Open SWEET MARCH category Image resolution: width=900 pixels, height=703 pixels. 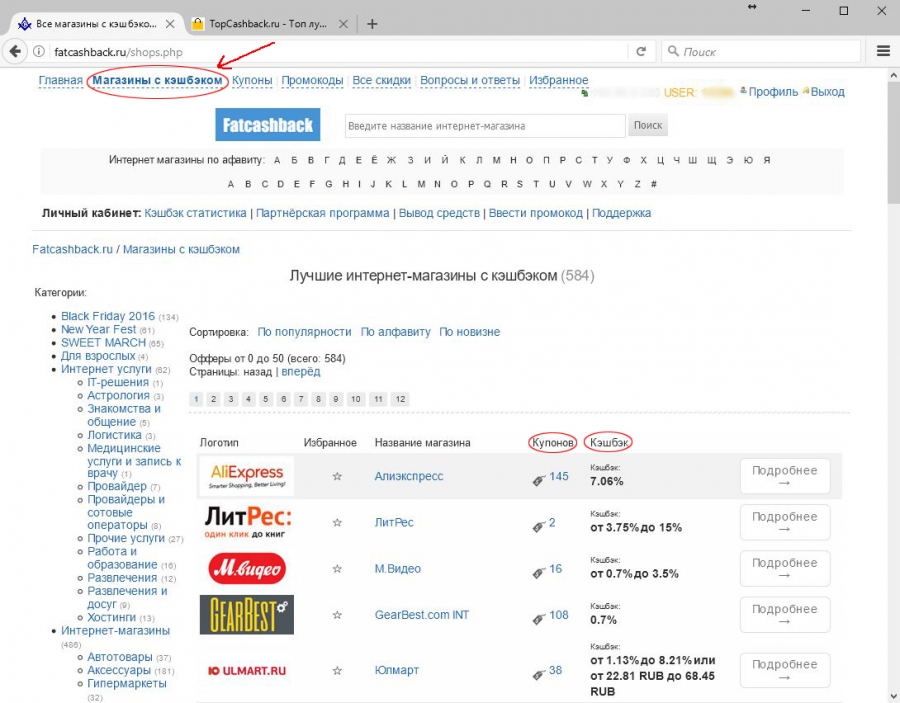tap(103, 343)
